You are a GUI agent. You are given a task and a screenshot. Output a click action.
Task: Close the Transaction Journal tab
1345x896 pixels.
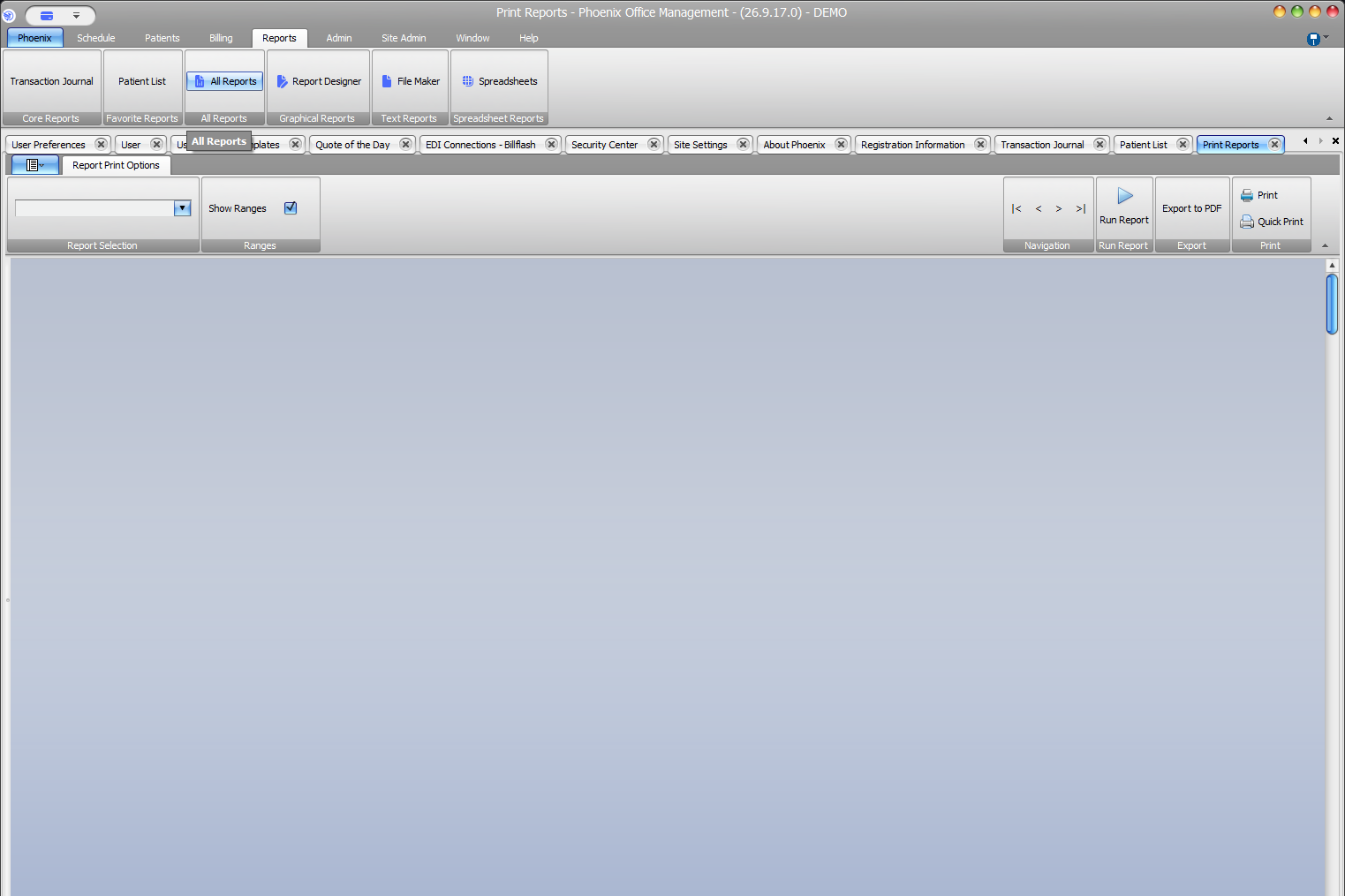click(1099, 145)
